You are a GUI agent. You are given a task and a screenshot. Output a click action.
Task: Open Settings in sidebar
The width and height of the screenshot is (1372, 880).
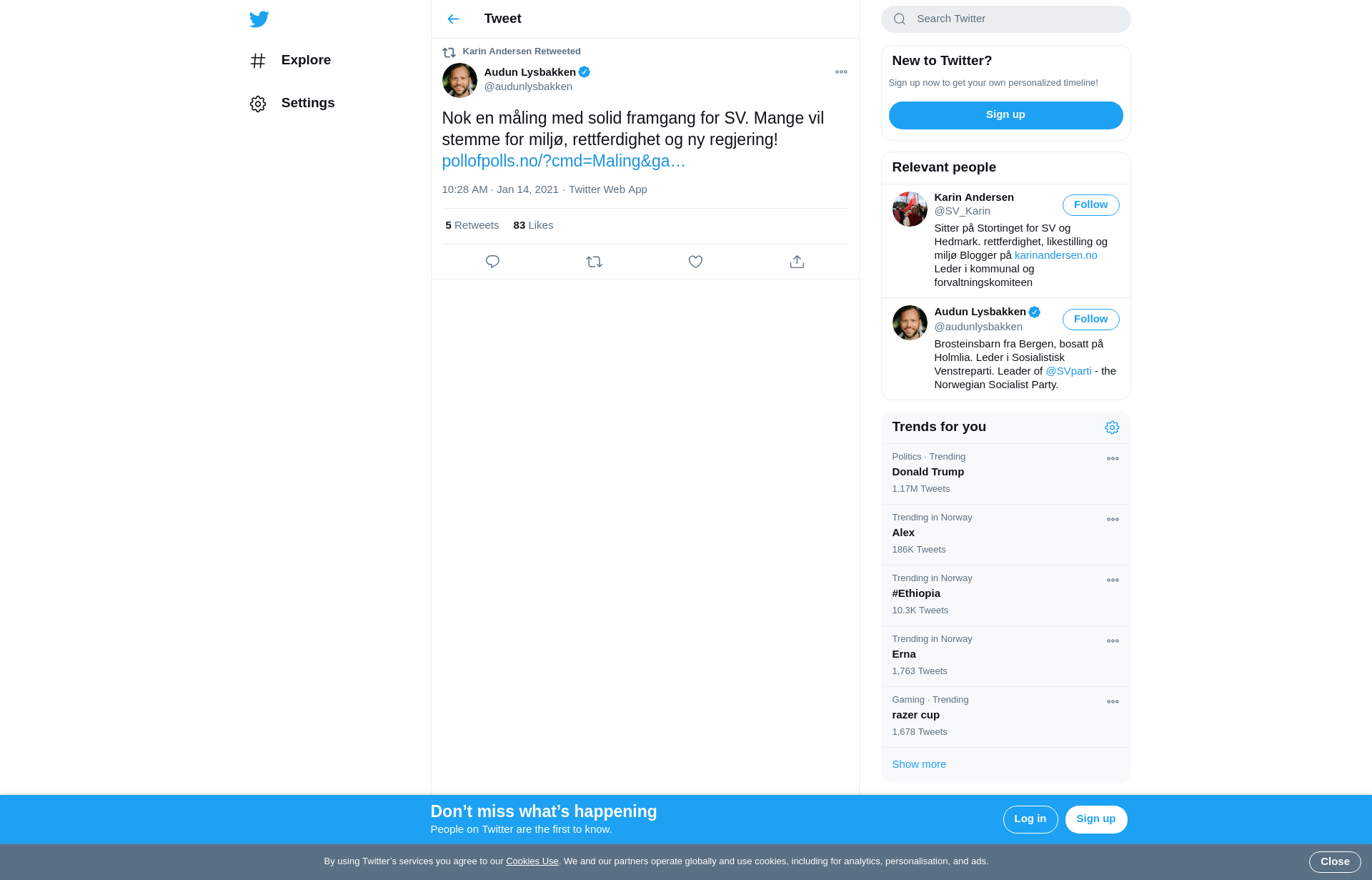[307, 103]
